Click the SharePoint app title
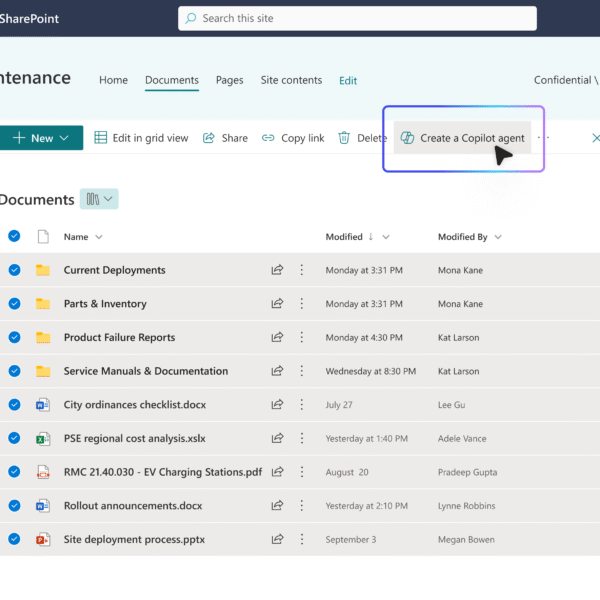Viewport: 600px width, 600px height. pos(29,18)
